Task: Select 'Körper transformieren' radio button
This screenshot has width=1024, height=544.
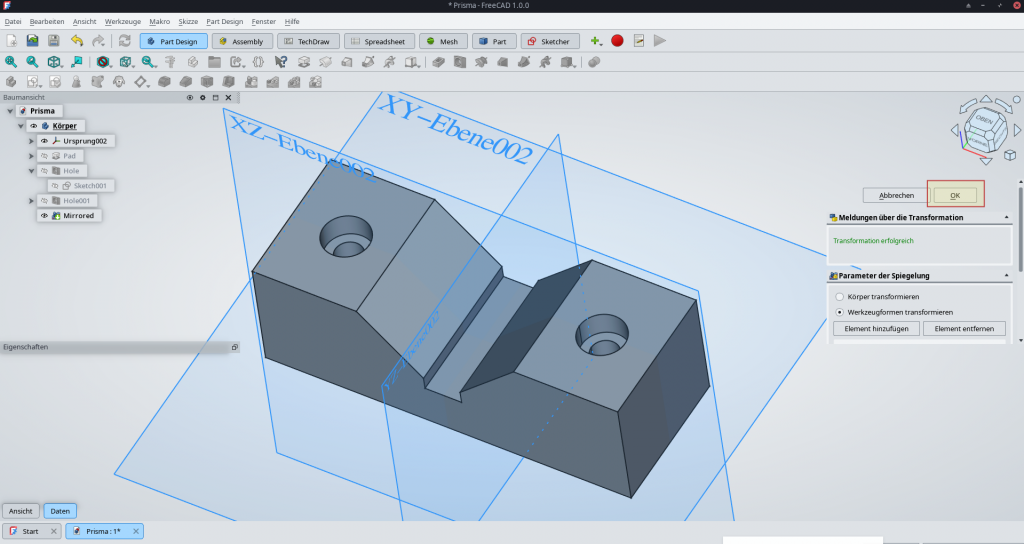Action: pyautogui.click(x=839, y=297)
